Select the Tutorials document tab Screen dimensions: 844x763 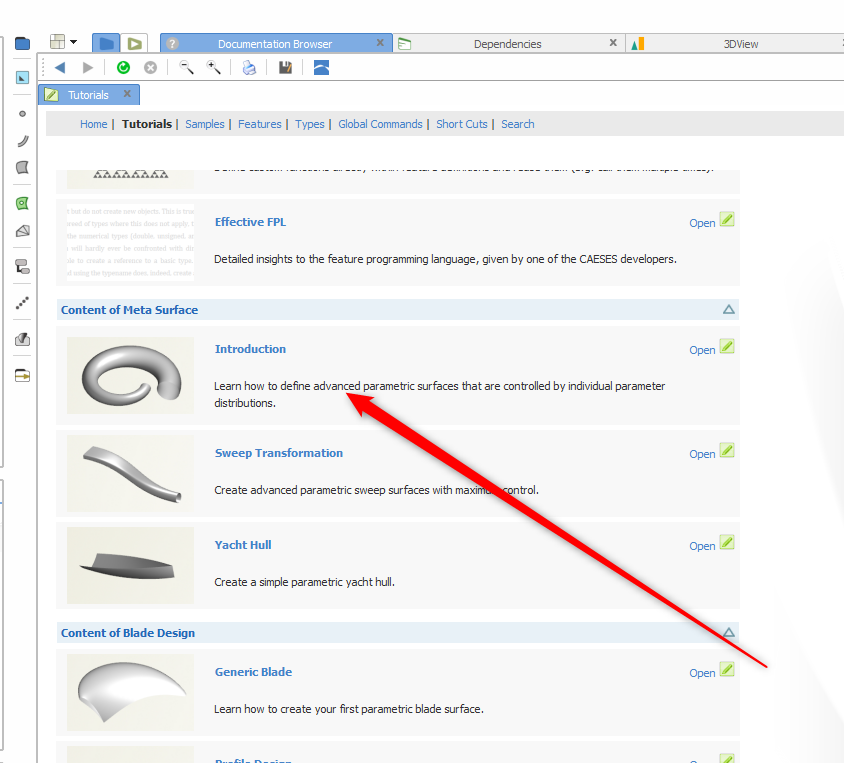tap(89, 95)
